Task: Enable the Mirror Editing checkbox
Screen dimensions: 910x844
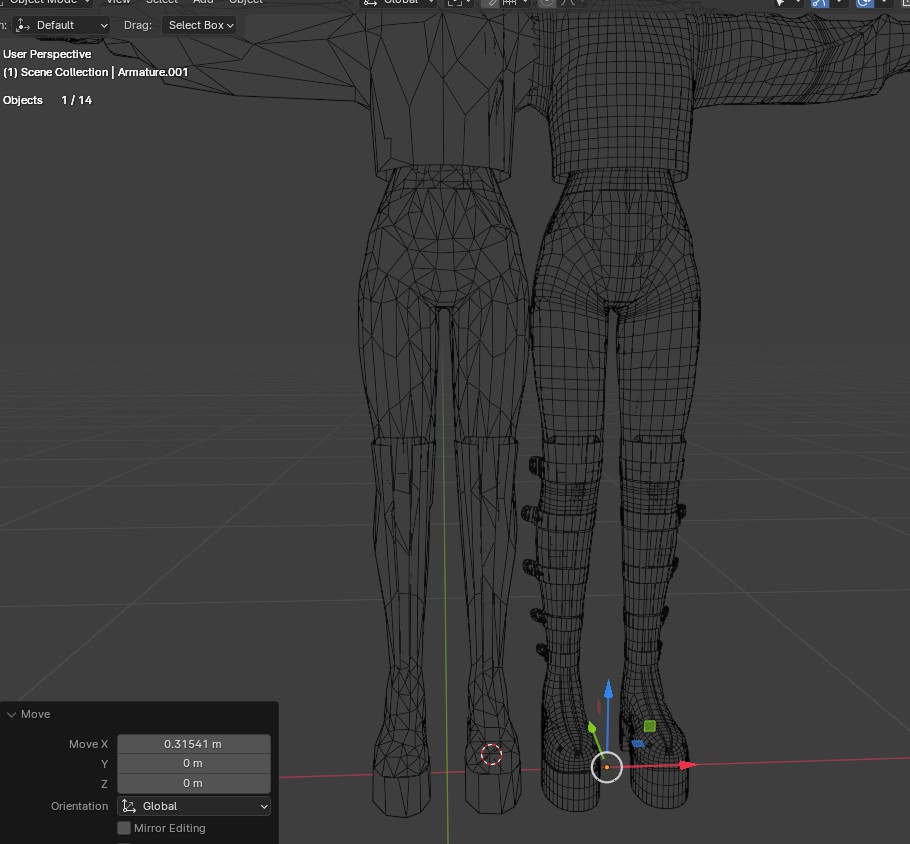Action: (124, 828)
